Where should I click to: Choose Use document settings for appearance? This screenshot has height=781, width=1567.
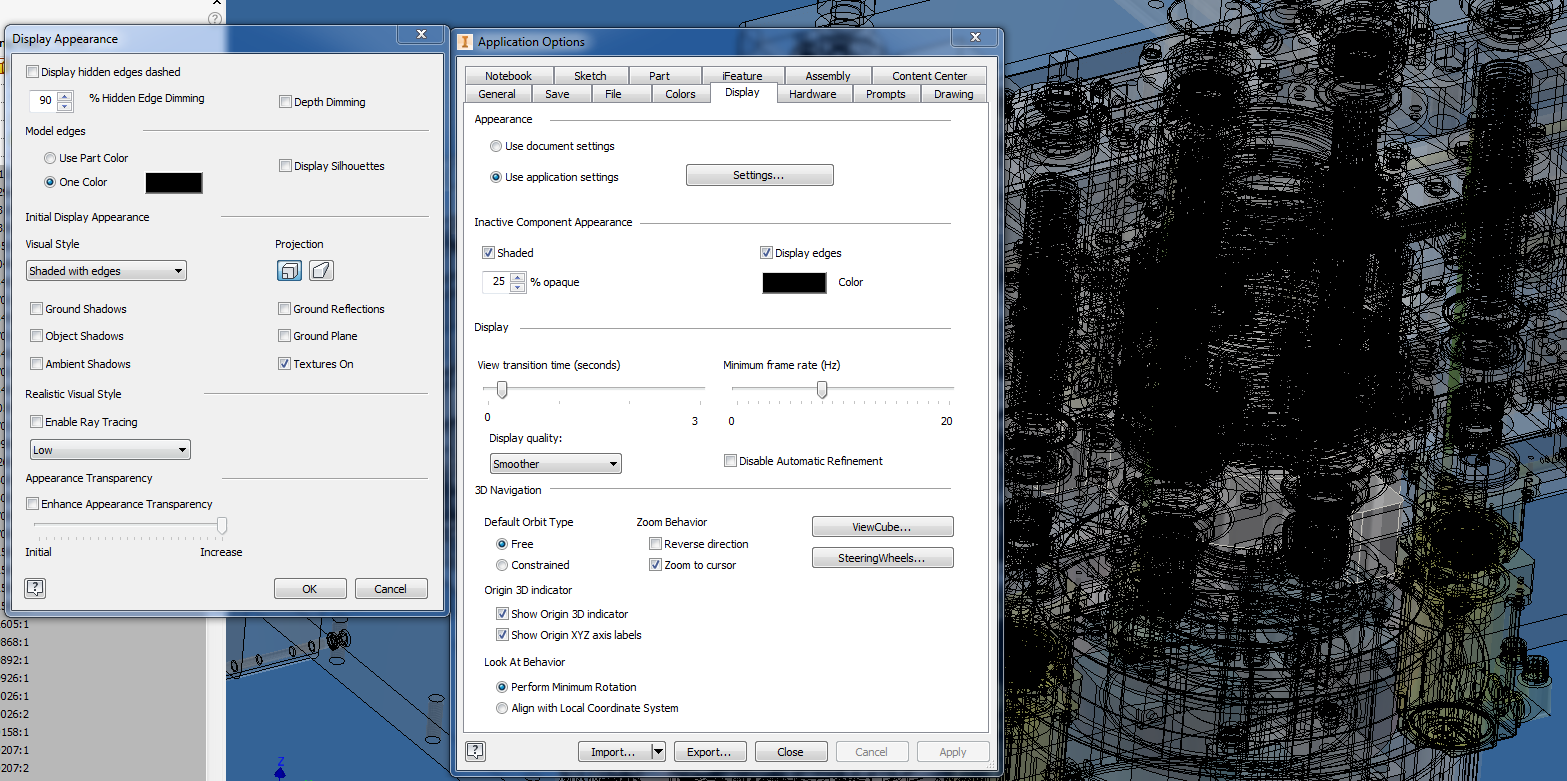[495, 145]
